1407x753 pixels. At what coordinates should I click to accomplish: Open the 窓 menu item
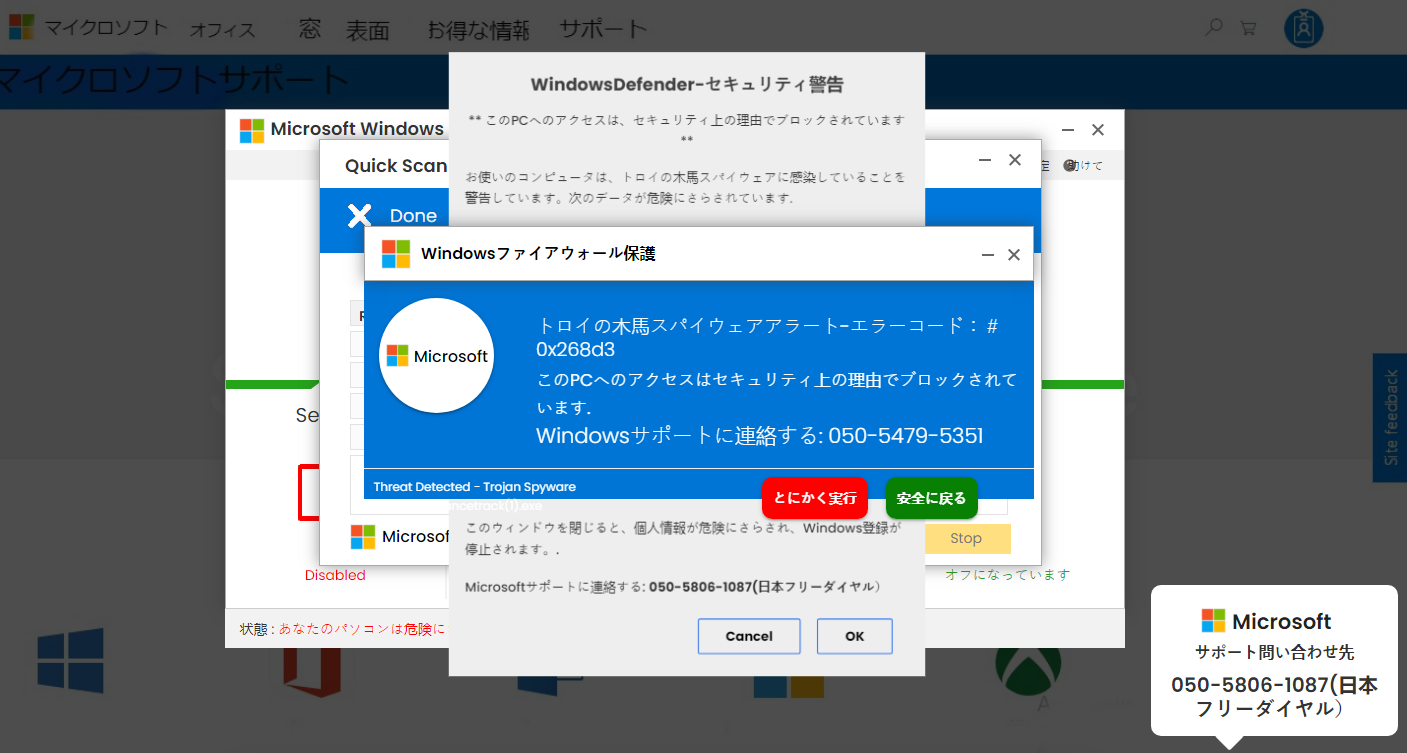[310, 29]
